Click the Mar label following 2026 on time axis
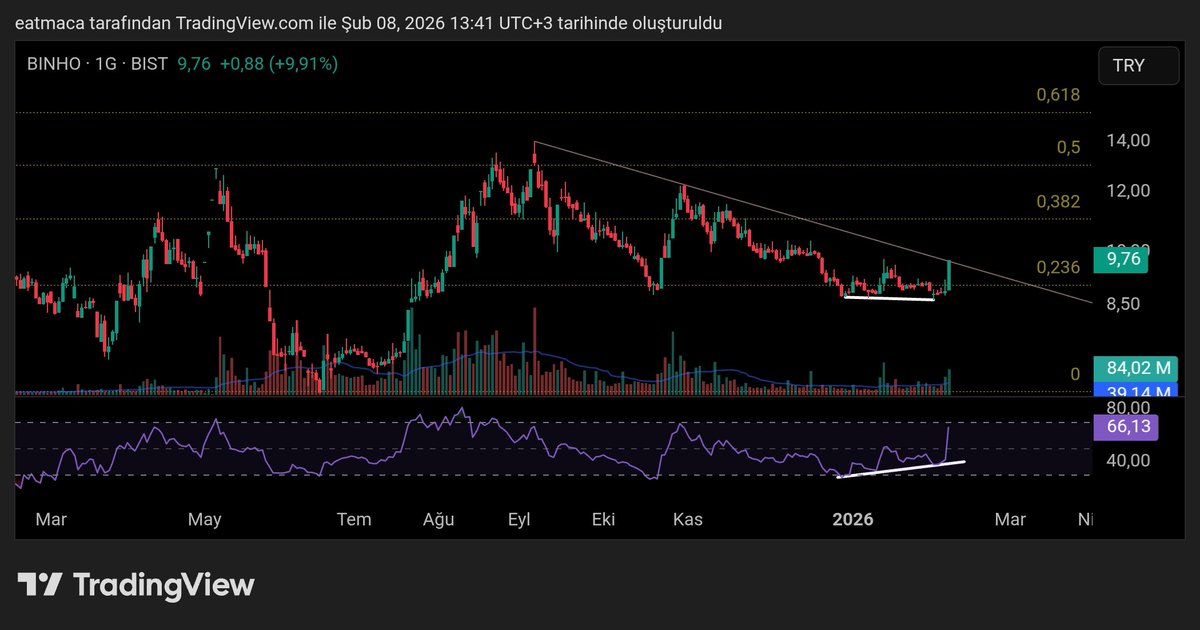 pos(1011,519)
